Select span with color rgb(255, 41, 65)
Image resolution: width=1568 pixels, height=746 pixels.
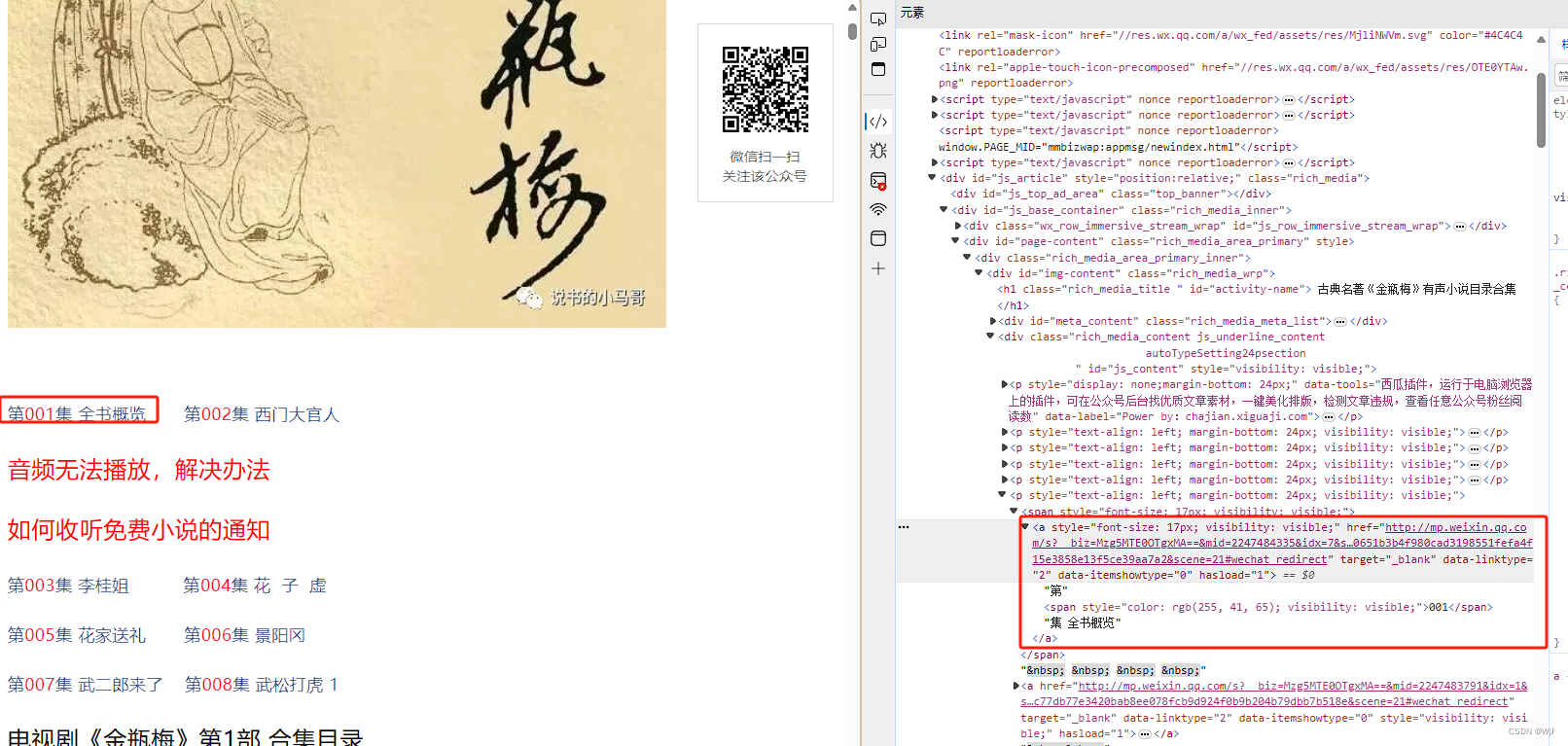(x=1268, y=608)
